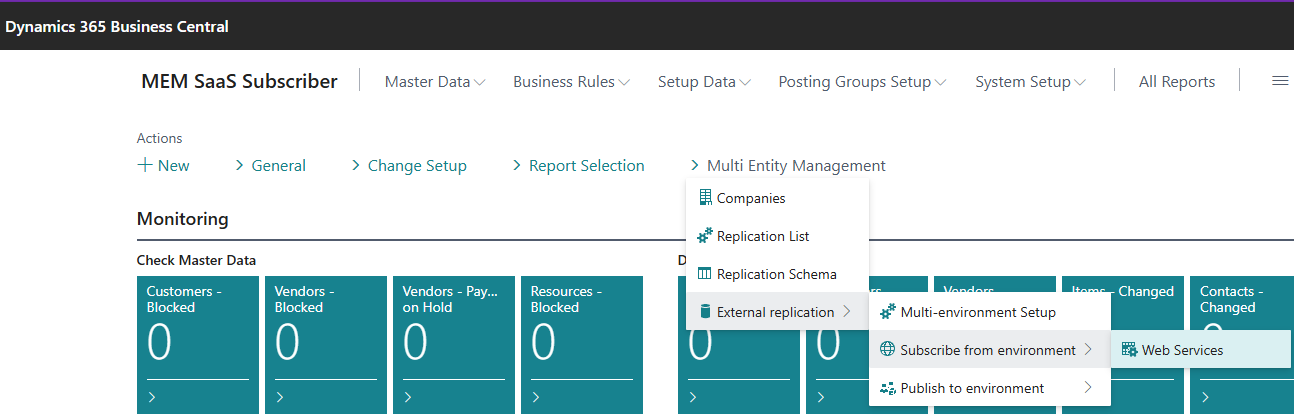Click the Companies building icon
Image resolution: width=1294 pixels, height=418 pixels.
pos(705,198)
